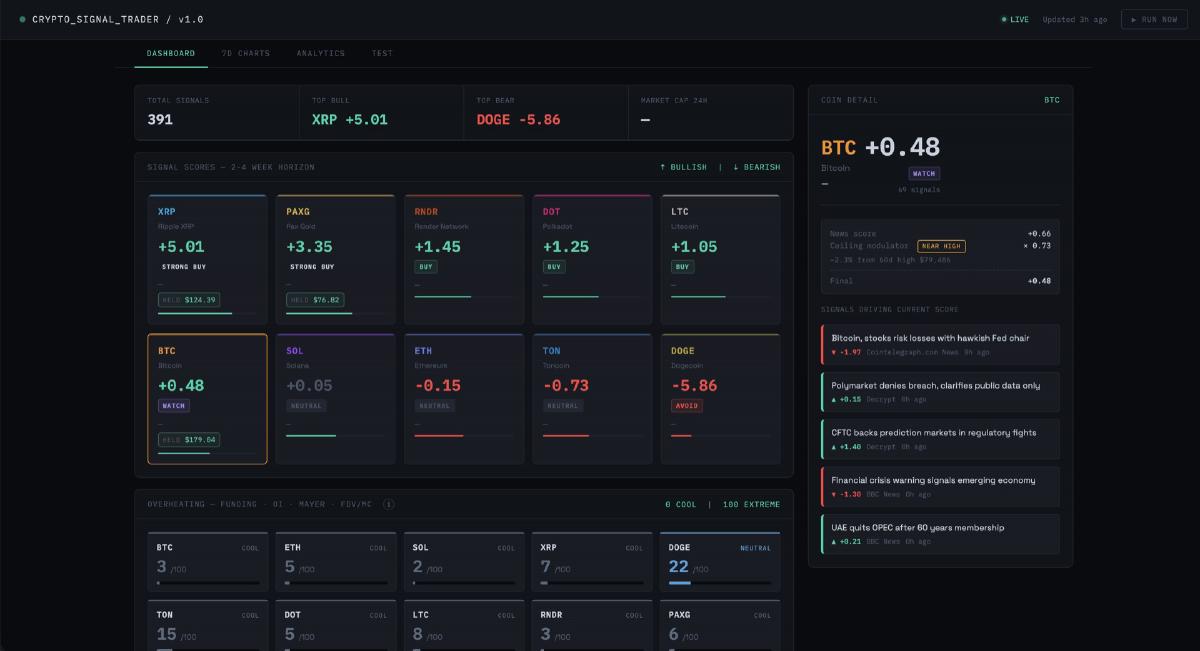Switch to the Dashboard tab

171,53
